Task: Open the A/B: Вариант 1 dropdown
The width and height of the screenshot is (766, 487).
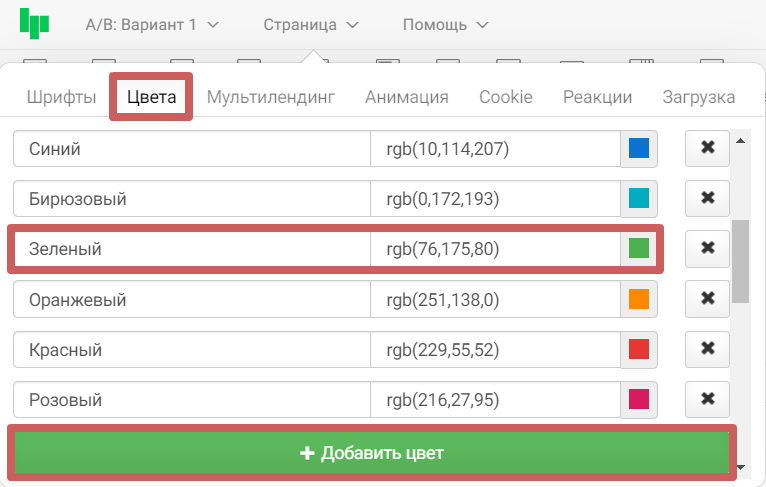Action: 152,24
